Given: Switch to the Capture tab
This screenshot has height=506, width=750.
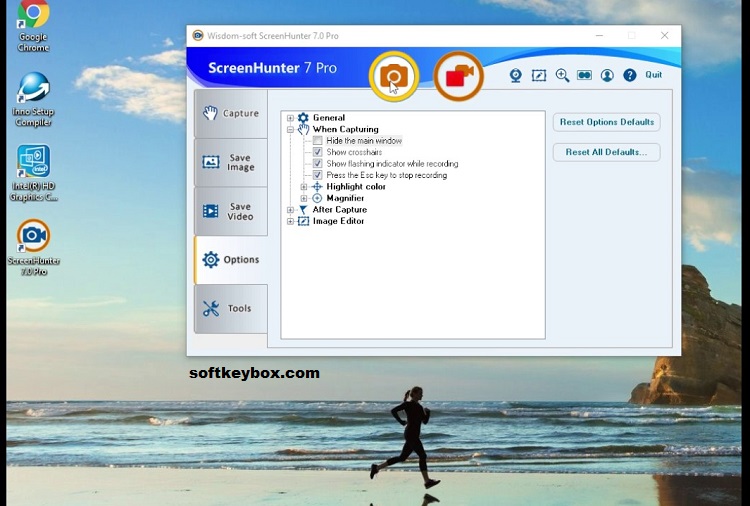Looking at the screenshot, I should (x=231, y=113).
